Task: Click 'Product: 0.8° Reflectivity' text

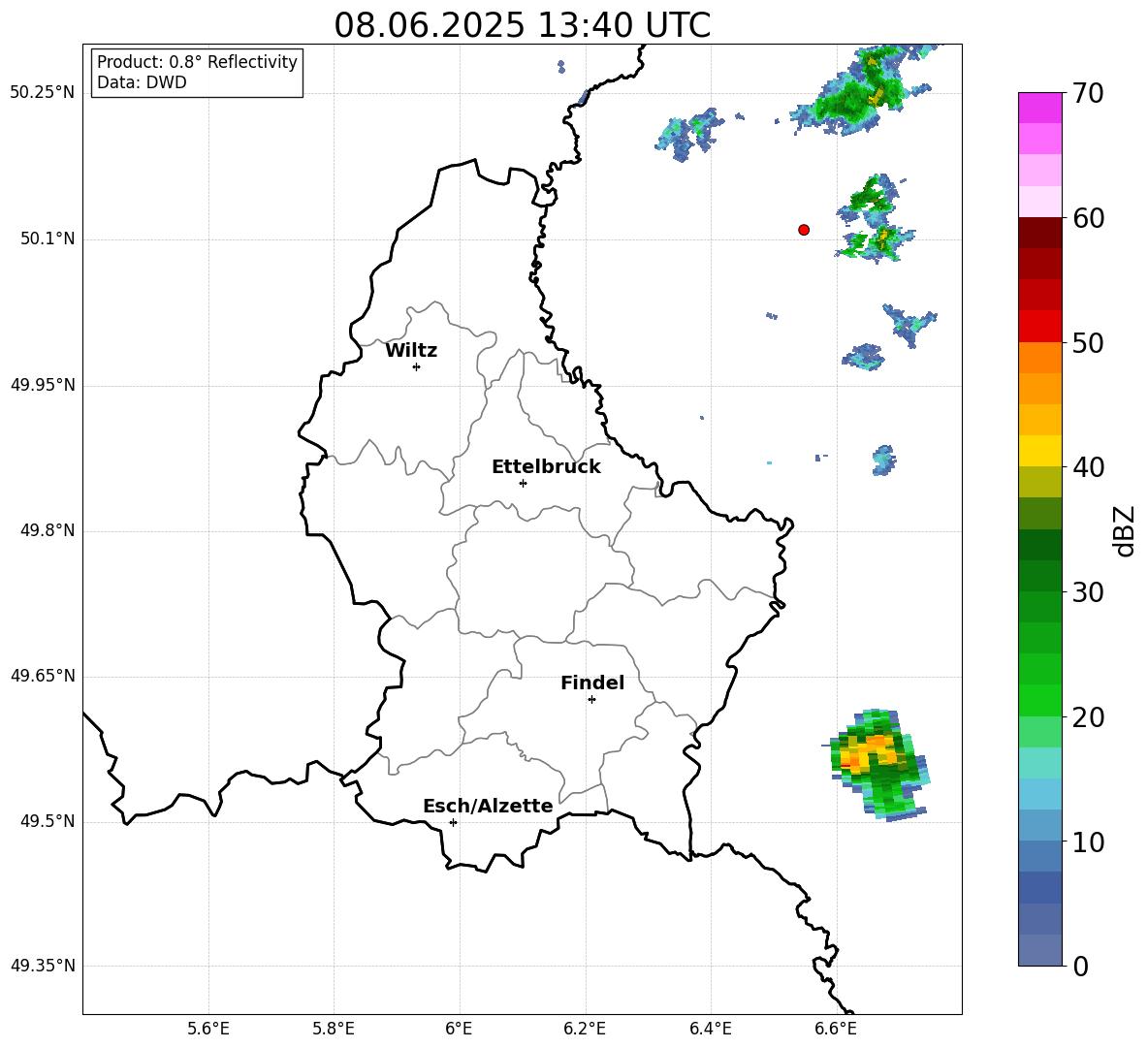Action: tap(197, 62)
